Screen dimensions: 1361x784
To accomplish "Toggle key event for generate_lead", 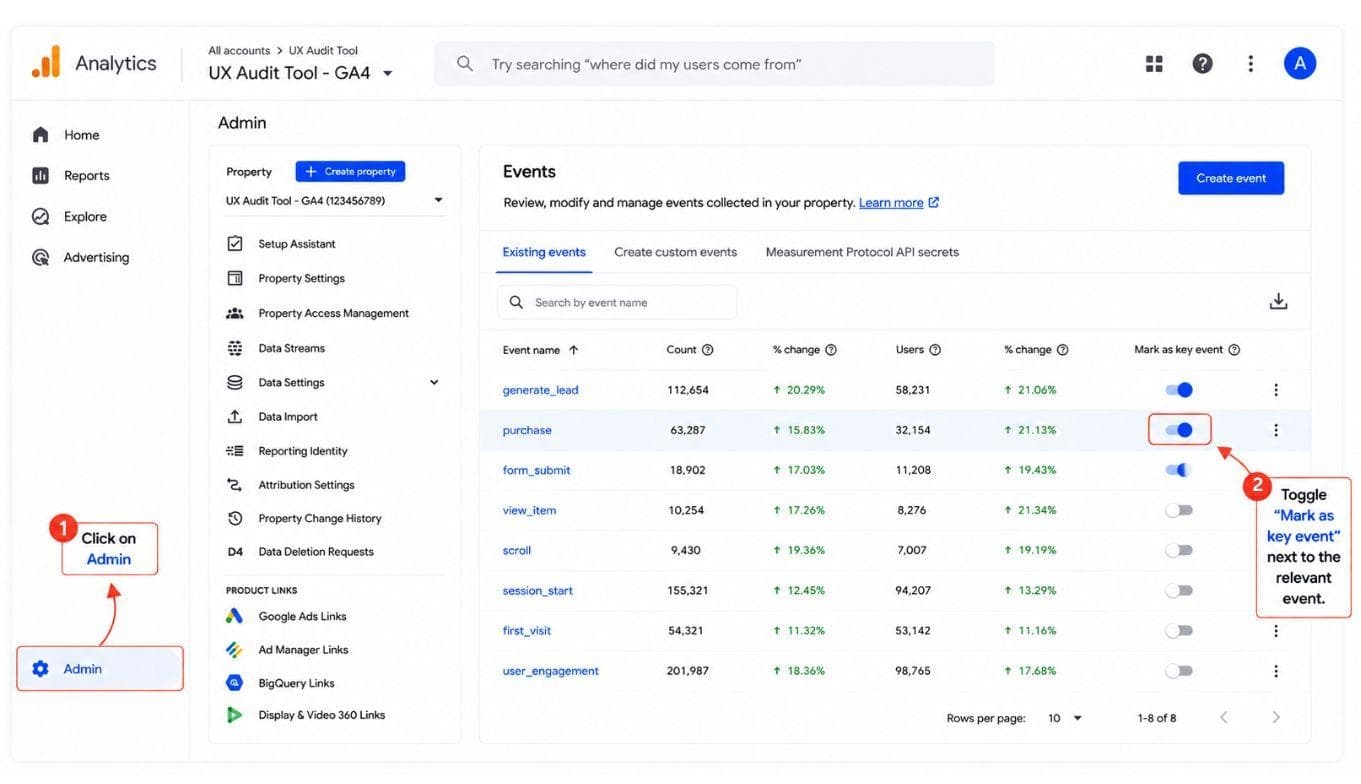I will tap(1179, 390).
